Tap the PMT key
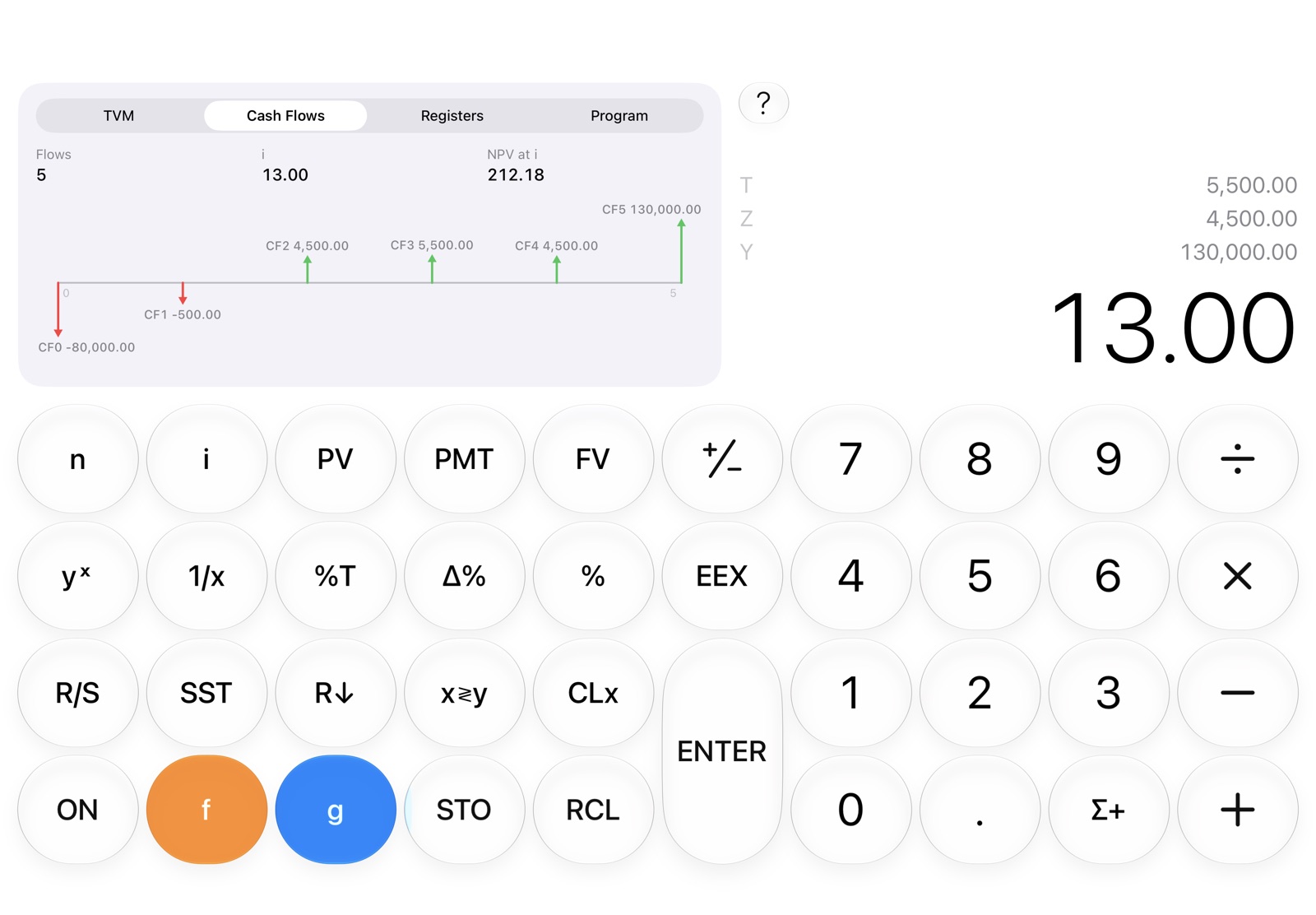 point(464,459)
